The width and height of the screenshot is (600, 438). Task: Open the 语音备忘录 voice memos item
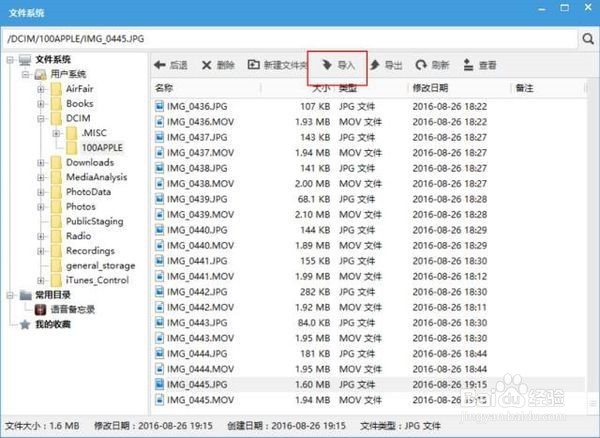pyautogui.click(x=72, y=309)
